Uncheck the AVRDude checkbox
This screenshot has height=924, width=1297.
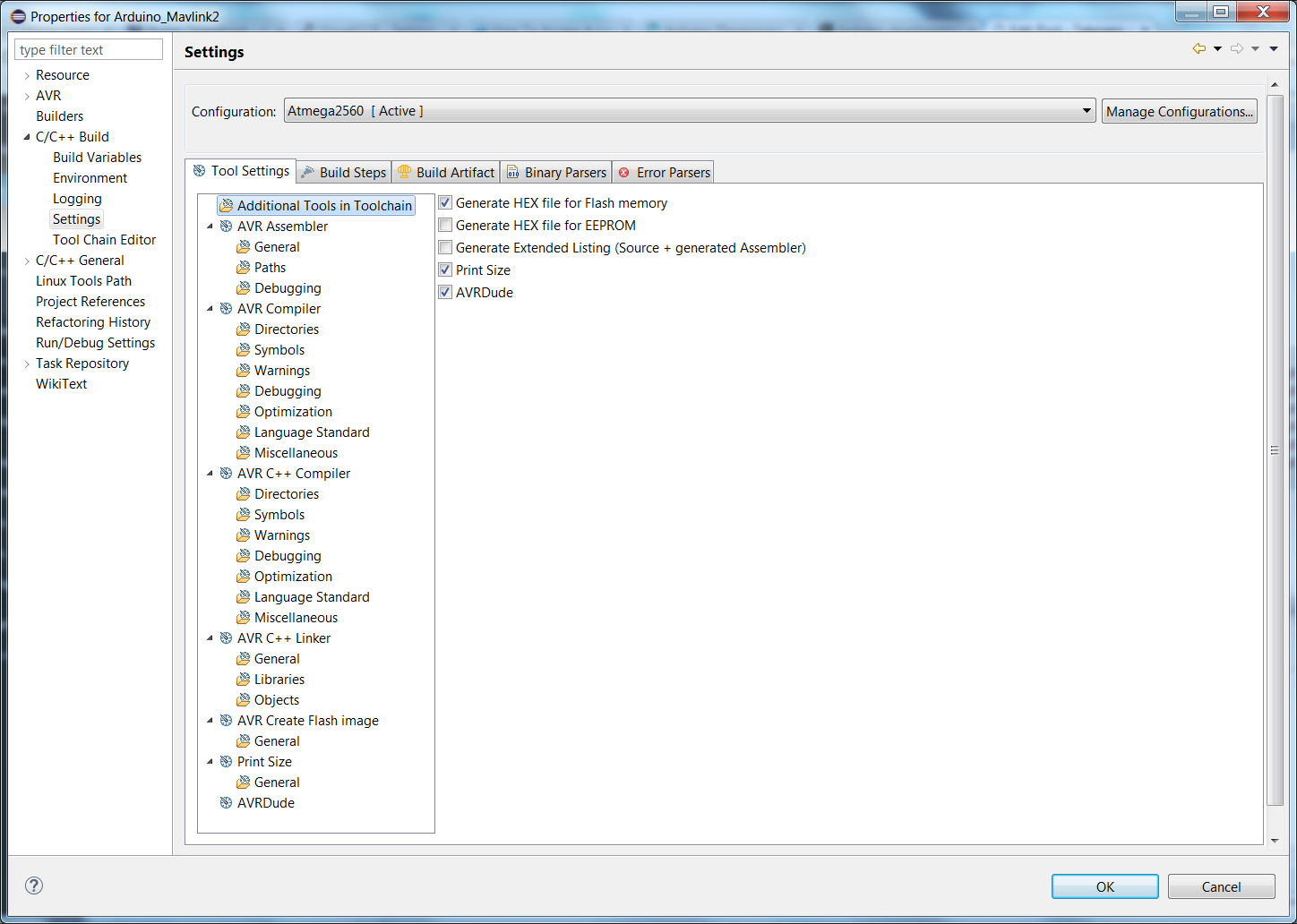(445, 293)
